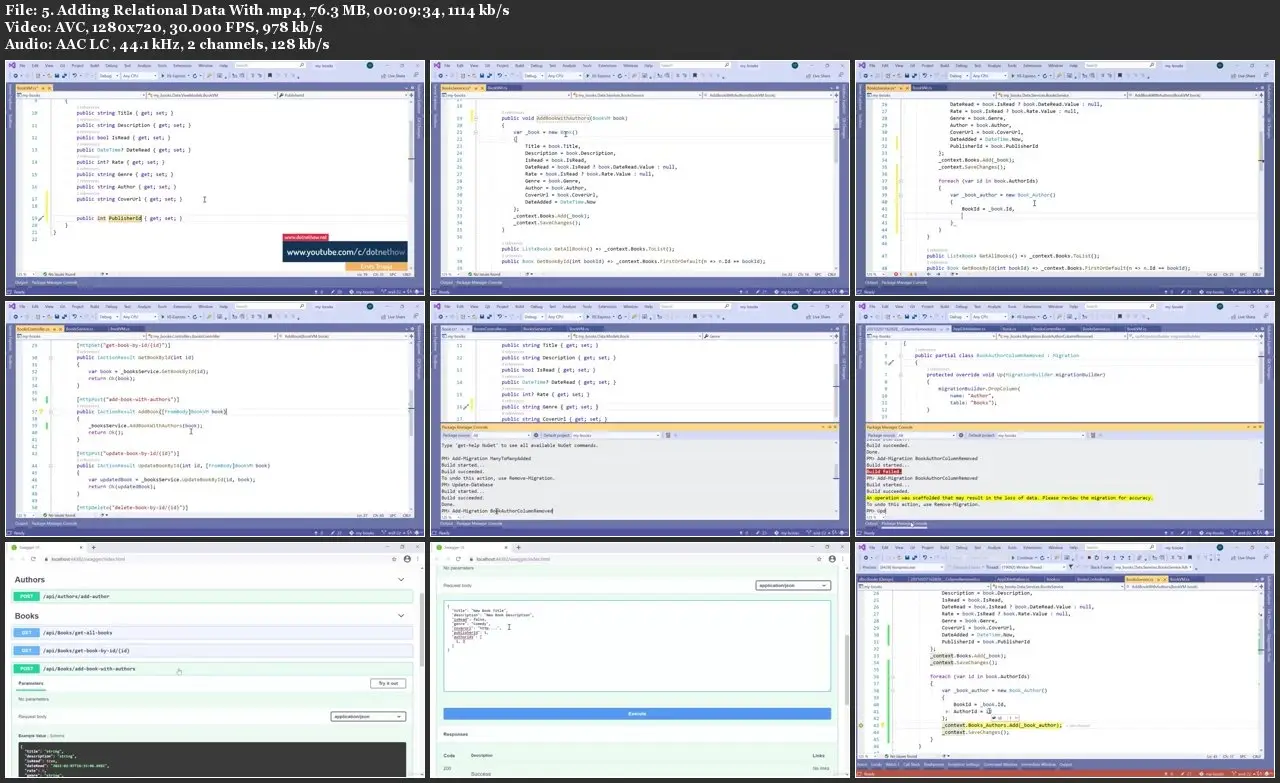The image size is (1280, 783).
Task: Open Chrome profile icon in Authors Swagger frame
Action: tap(405, 558)
